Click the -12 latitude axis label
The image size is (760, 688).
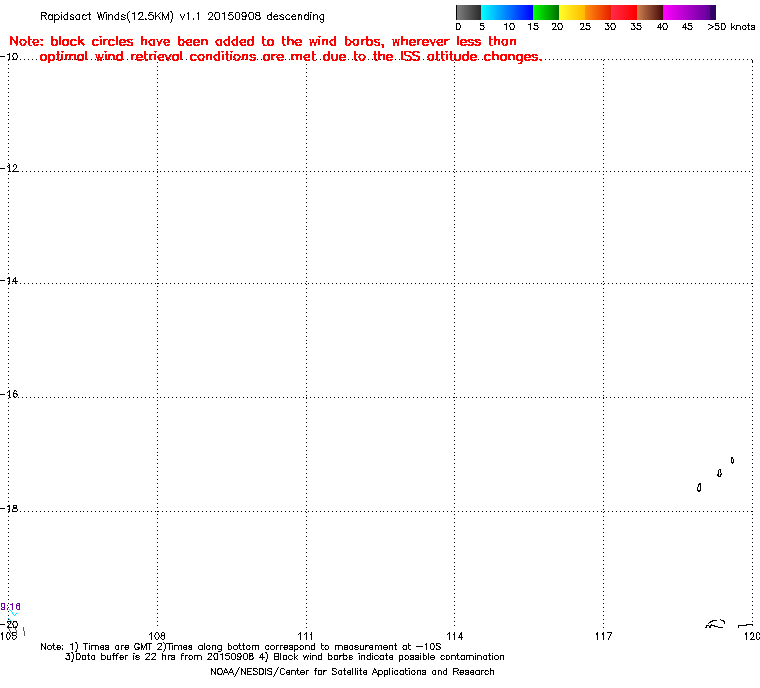pos(10,168)
